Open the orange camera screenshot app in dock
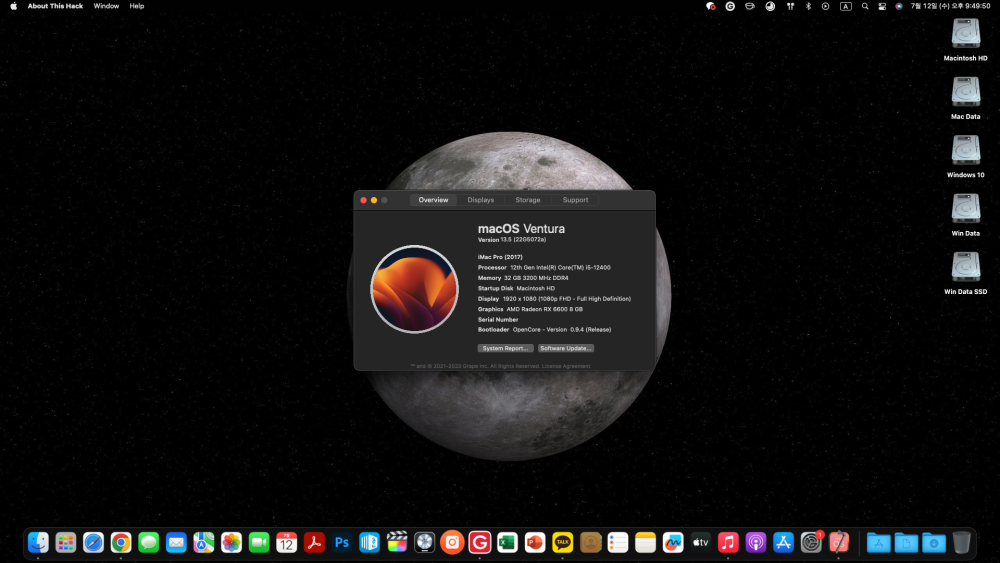Viewport: 1000px width, 563px height. point(452,543)
